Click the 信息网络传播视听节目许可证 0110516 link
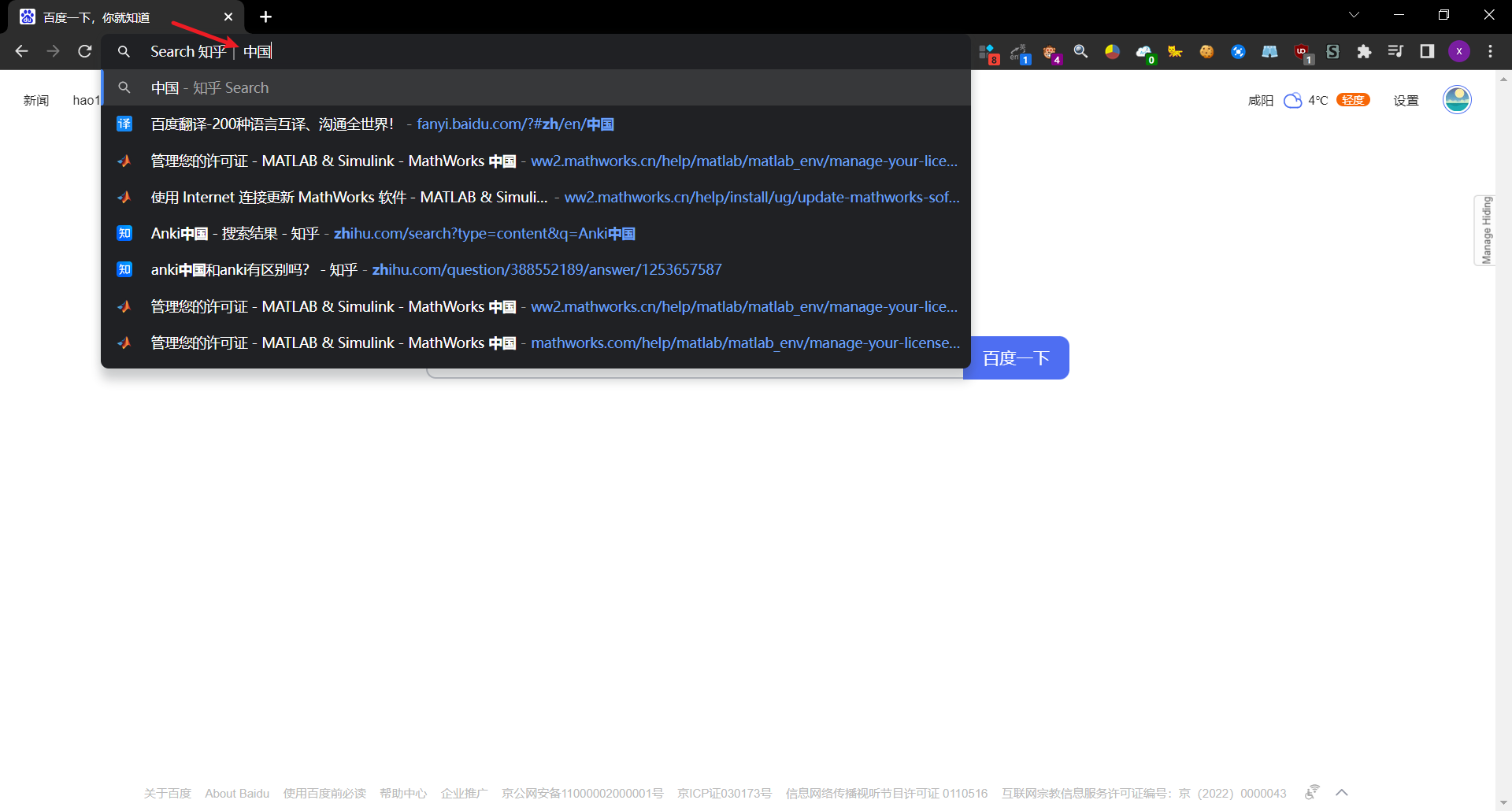 point(887,793)
